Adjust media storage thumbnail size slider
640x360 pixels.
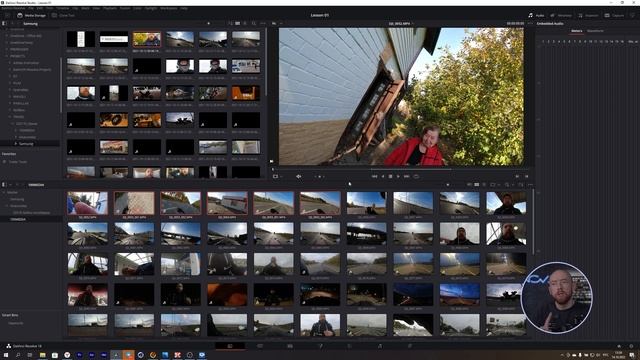[209, 24]
